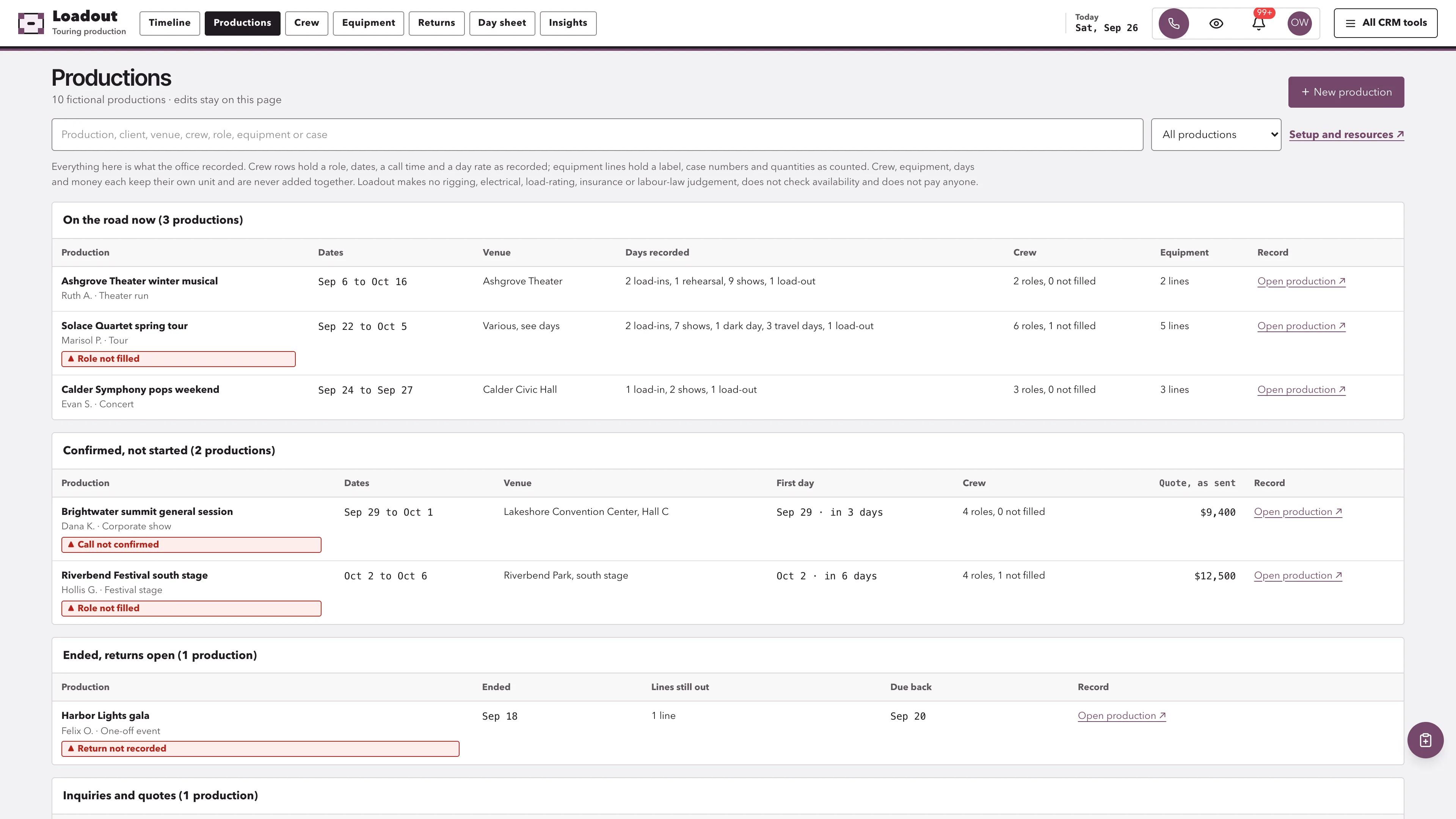Viewport: 1456px width, 819px height.
Task: Open production for Ashgrove Theater winter musical
Action: click(x=1301, y=281)
